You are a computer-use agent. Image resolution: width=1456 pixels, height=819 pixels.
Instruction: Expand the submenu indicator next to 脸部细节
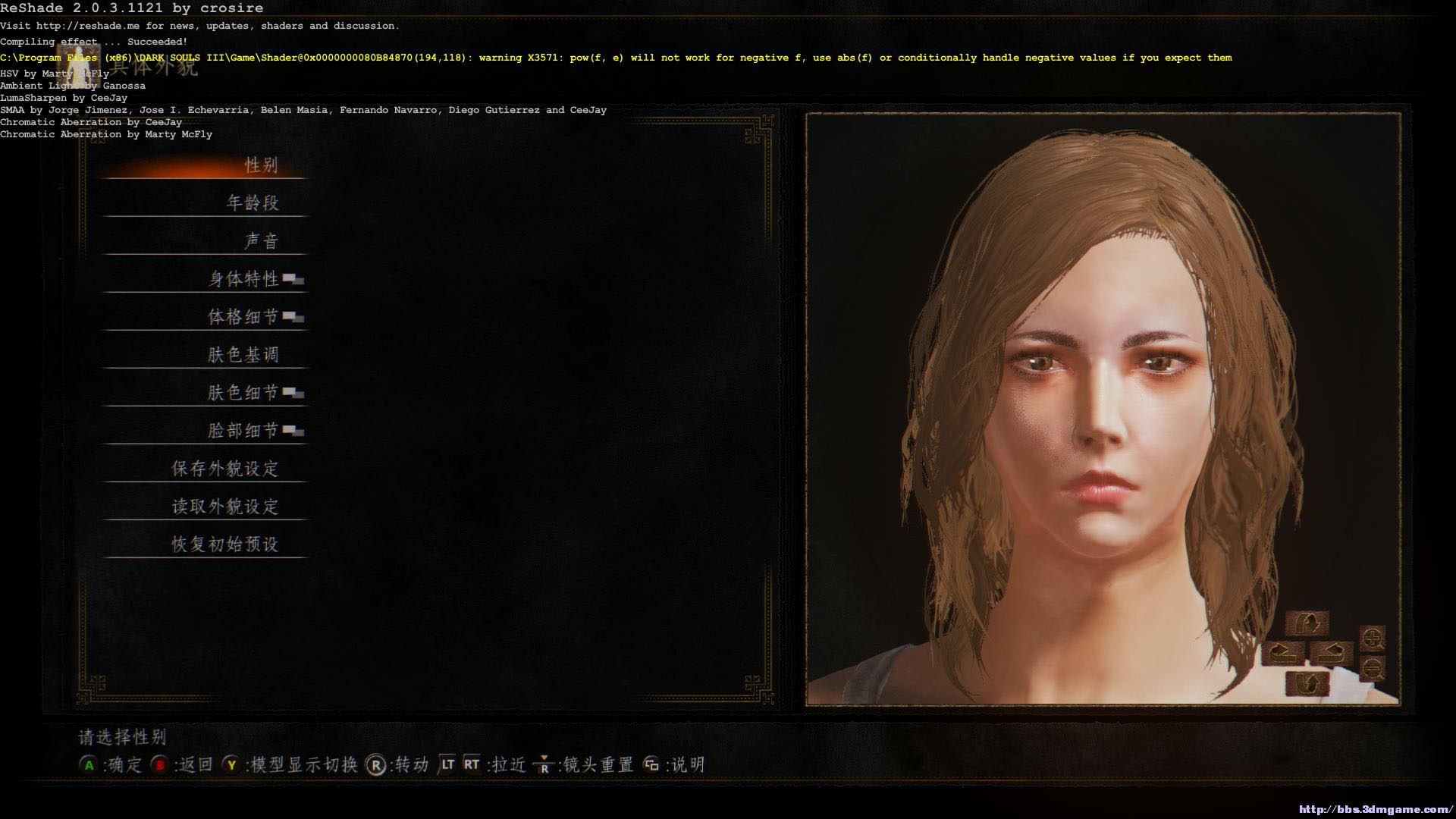pos(293,431)
